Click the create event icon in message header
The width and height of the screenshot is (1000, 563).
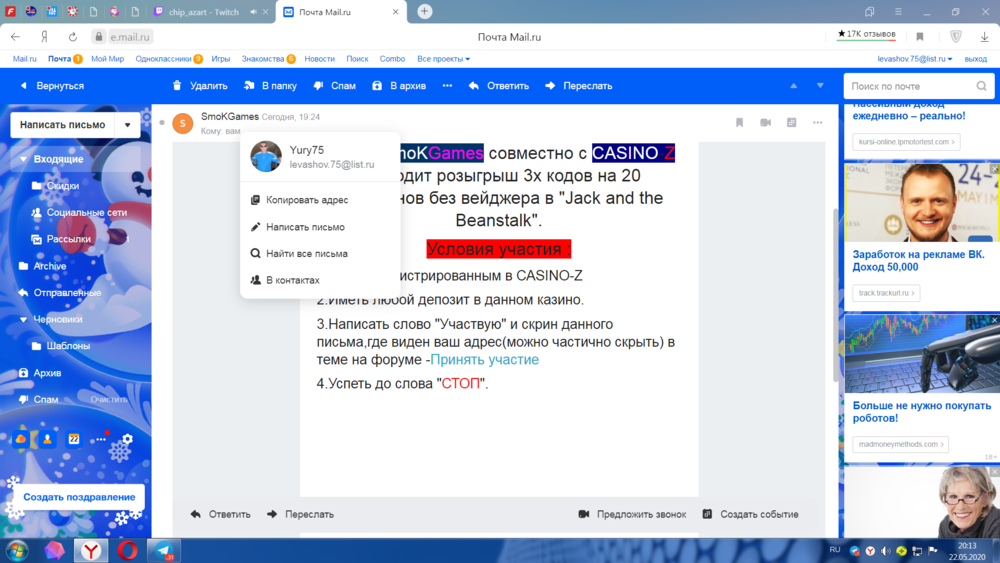coord(791,122)
